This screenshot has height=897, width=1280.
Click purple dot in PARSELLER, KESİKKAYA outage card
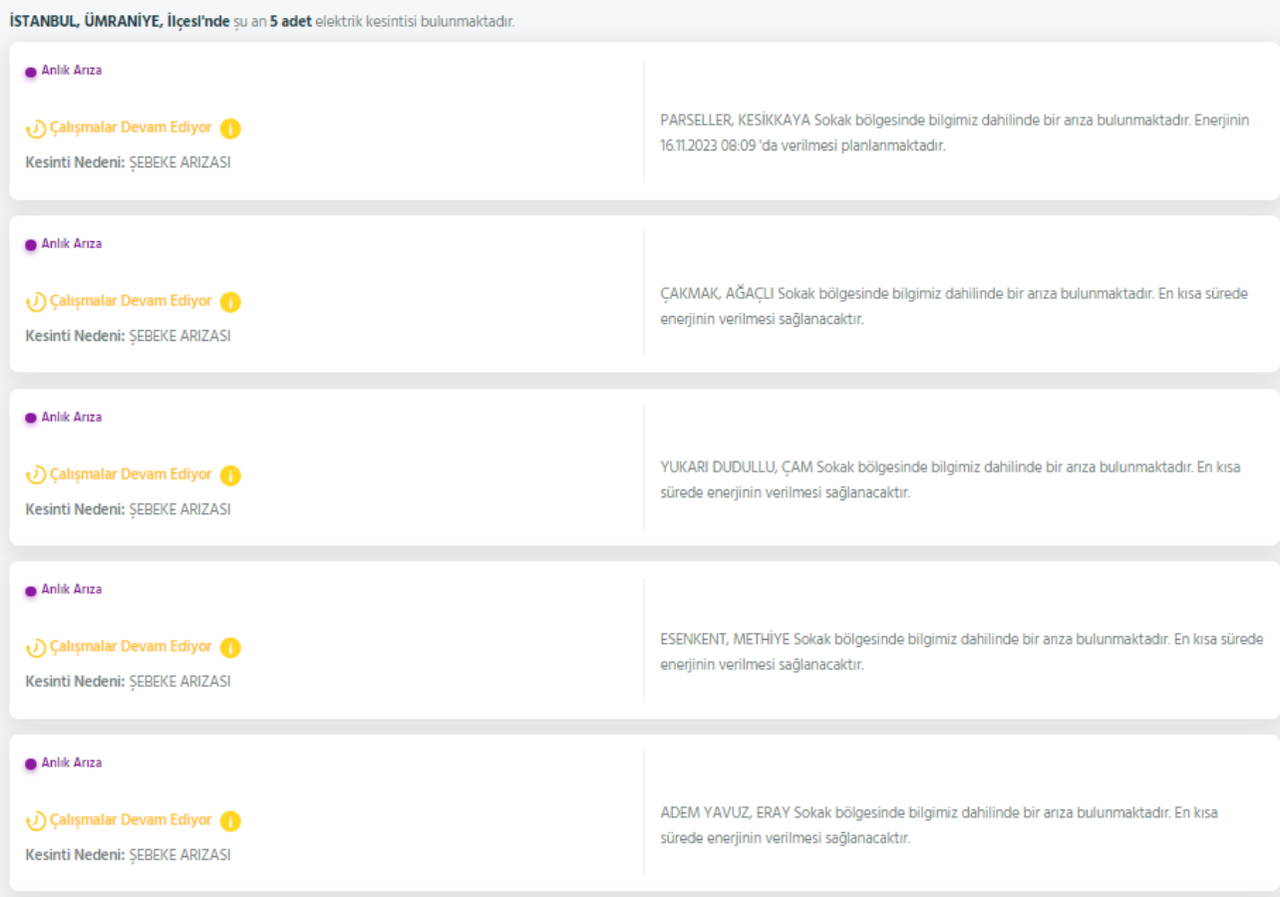click(31, 72)
